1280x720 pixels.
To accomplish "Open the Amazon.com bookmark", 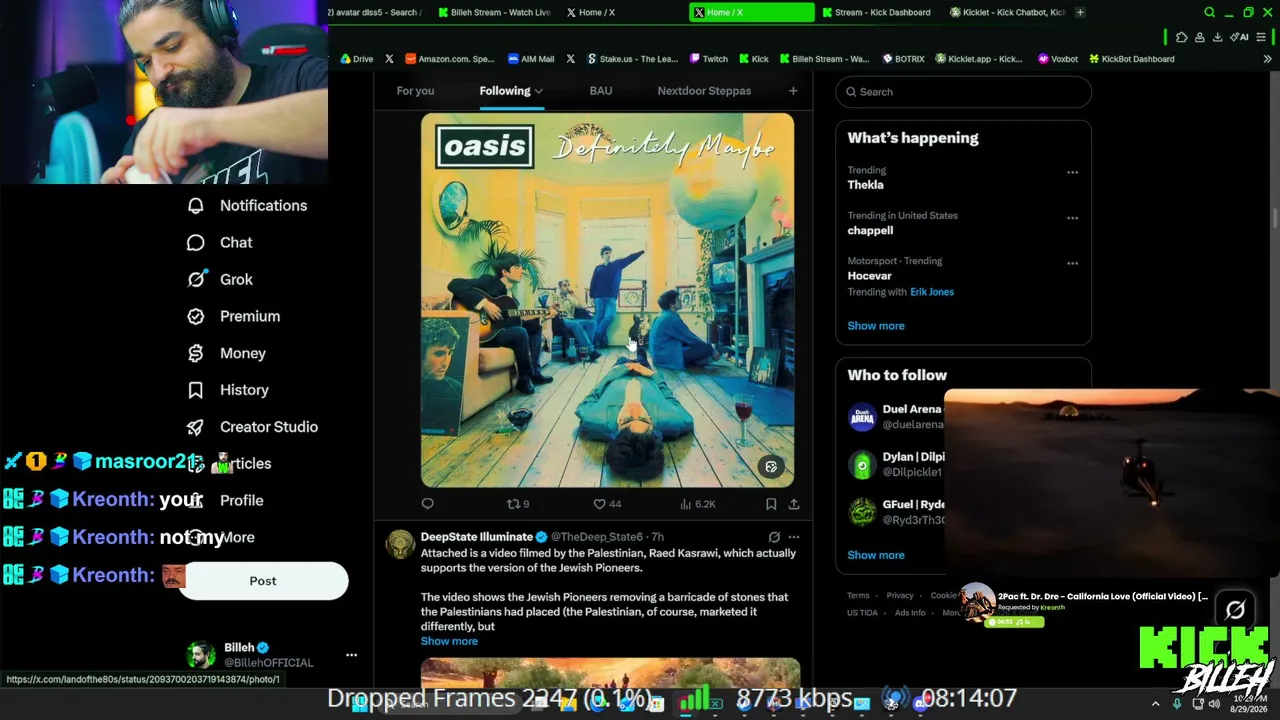I will click(x=449, y=59).
